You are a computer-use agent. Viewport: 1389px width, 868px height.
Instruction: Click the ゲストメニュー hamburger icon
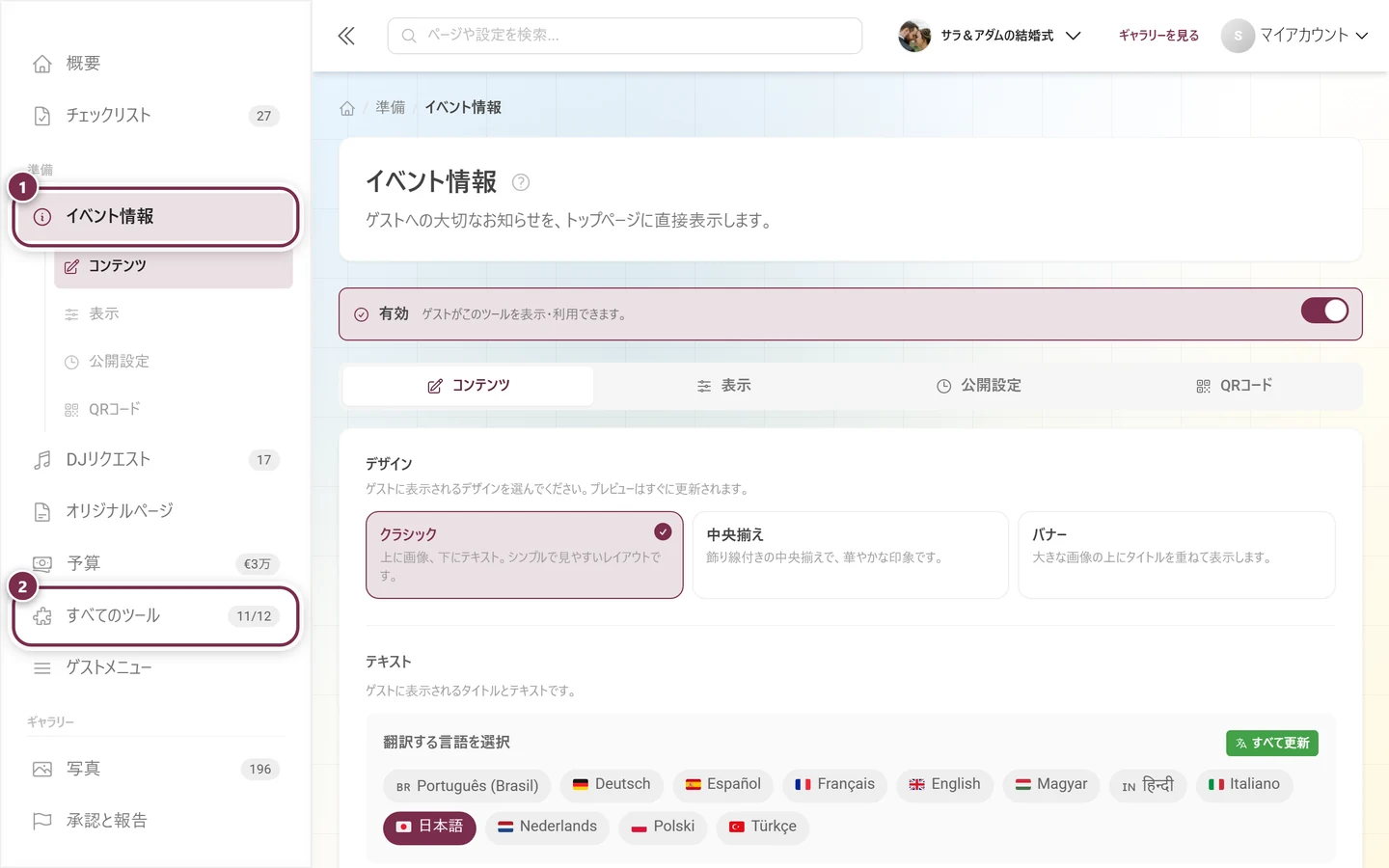(x=42, y=667)
